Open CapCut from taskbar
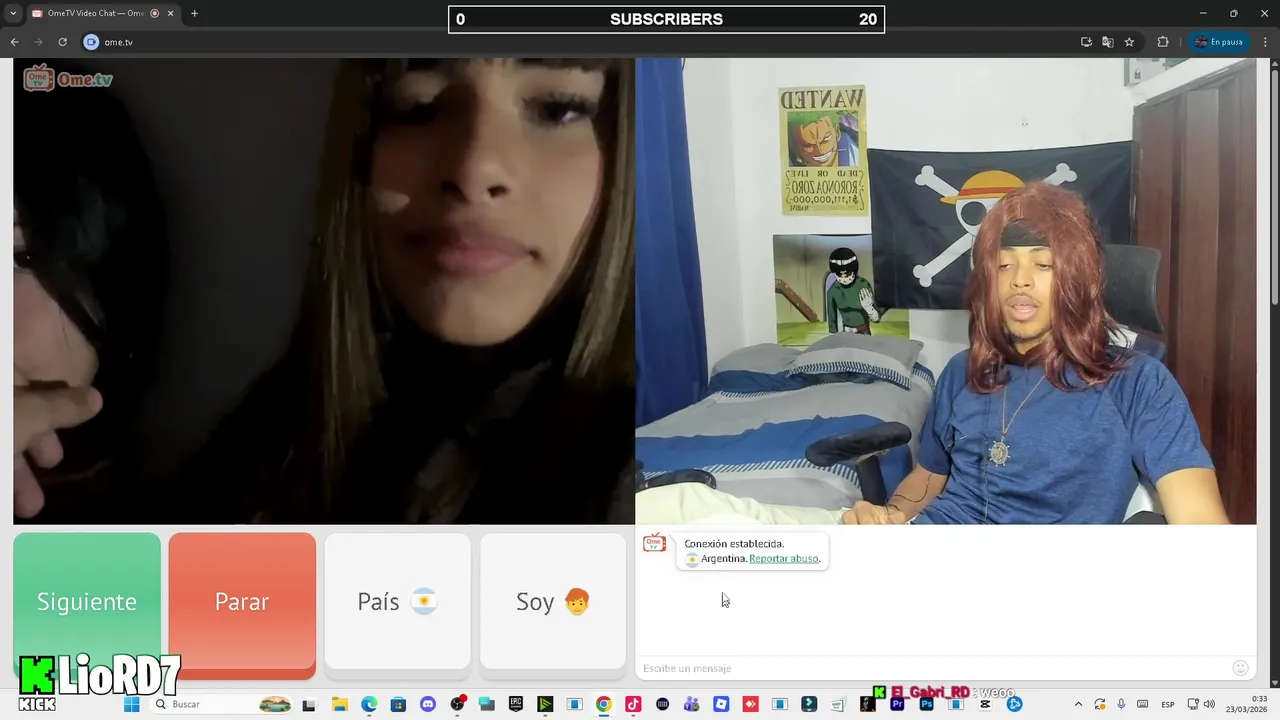 [x=985, y=704]
